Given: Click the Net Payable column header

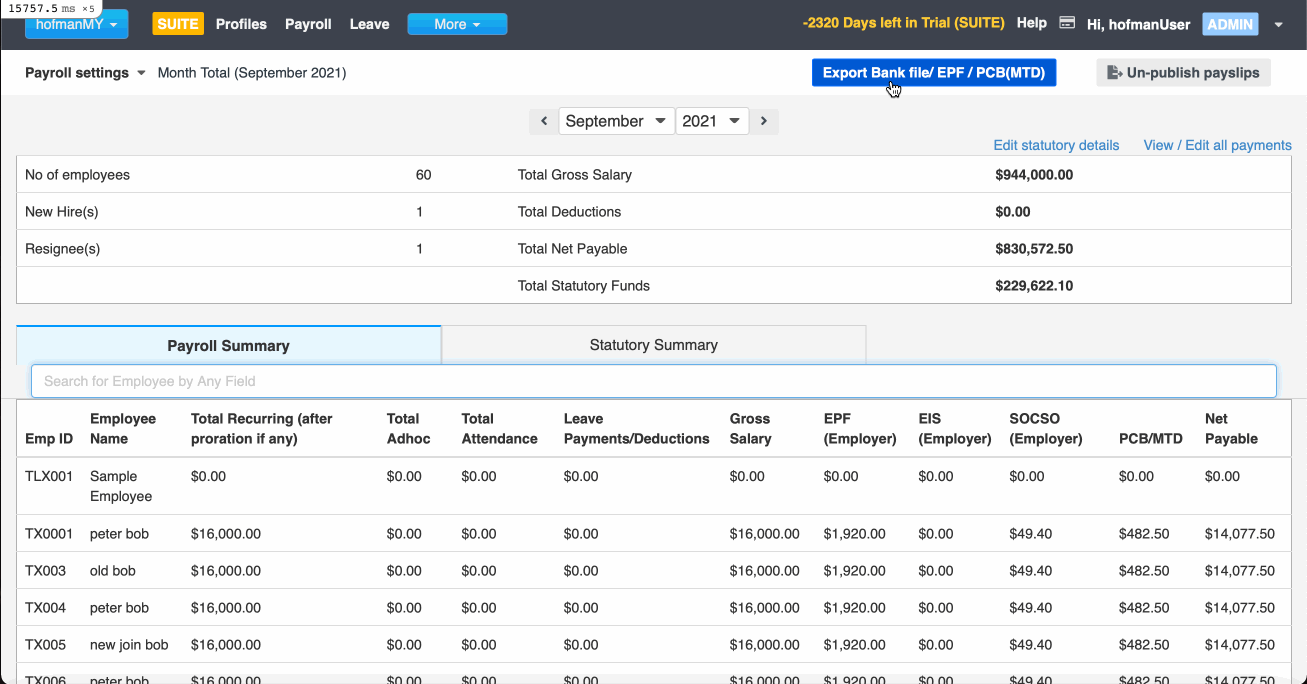Looking at the screenshot, I should (1231, 429).
